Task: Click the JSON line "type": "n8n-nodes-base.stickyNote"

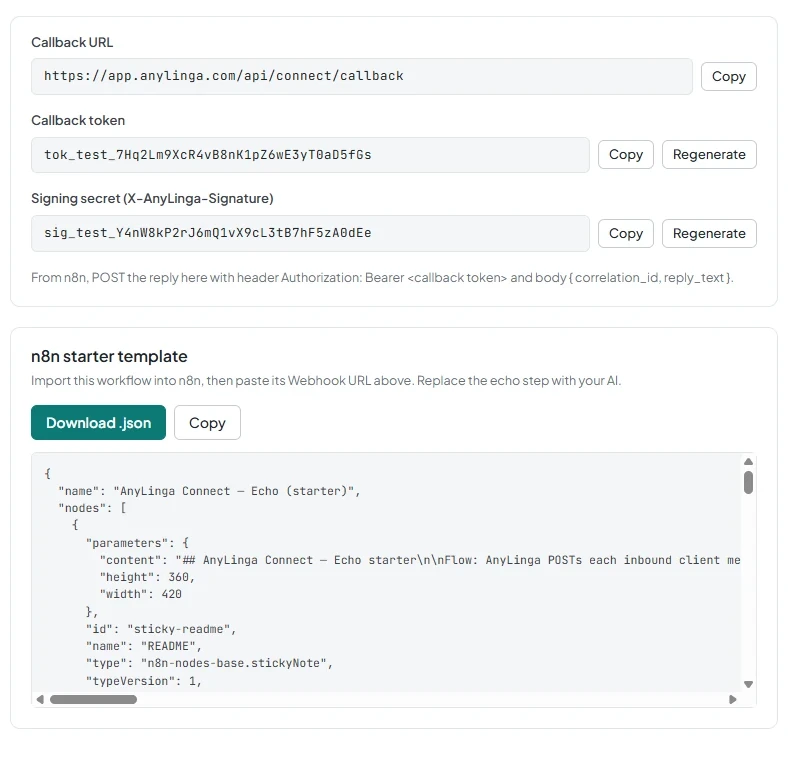Action: tap(209, 663)
